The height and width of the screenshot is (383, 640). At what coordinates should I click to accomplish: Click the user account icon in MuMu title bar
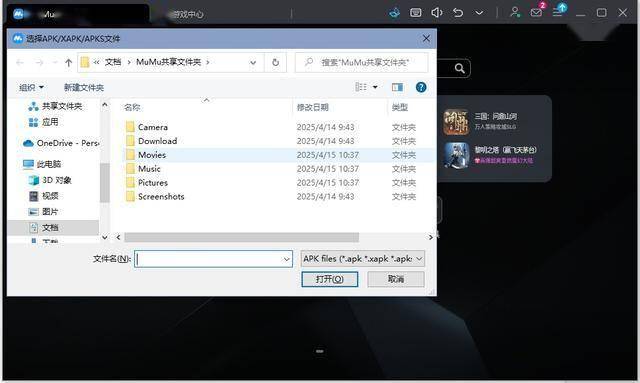pos(515,12)
